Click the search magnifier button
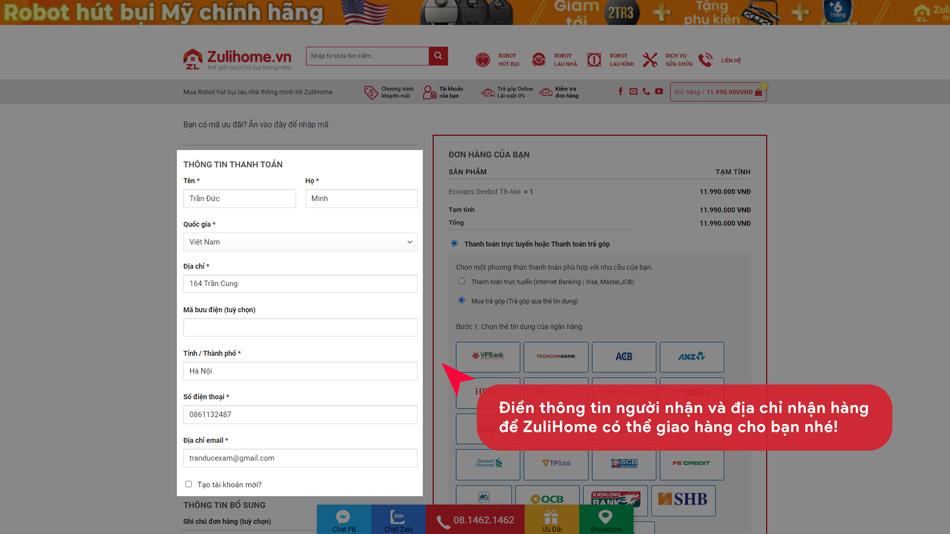The width and height of the screenshot is (950, 534). pyautogui.click(x=438, y=56)
